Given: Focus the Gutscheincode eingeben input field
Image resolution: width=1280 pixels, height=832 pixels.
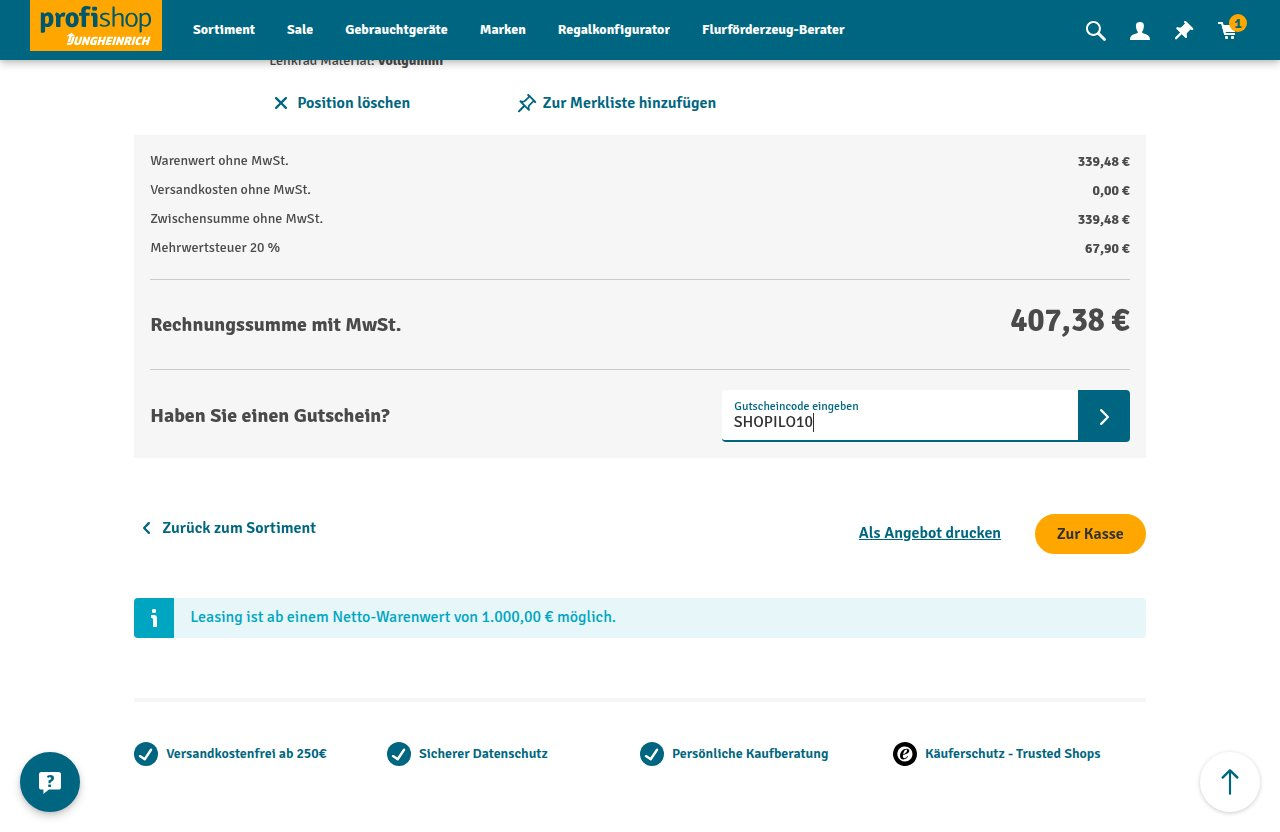Looking at the screenshot, I should point(900,416).
